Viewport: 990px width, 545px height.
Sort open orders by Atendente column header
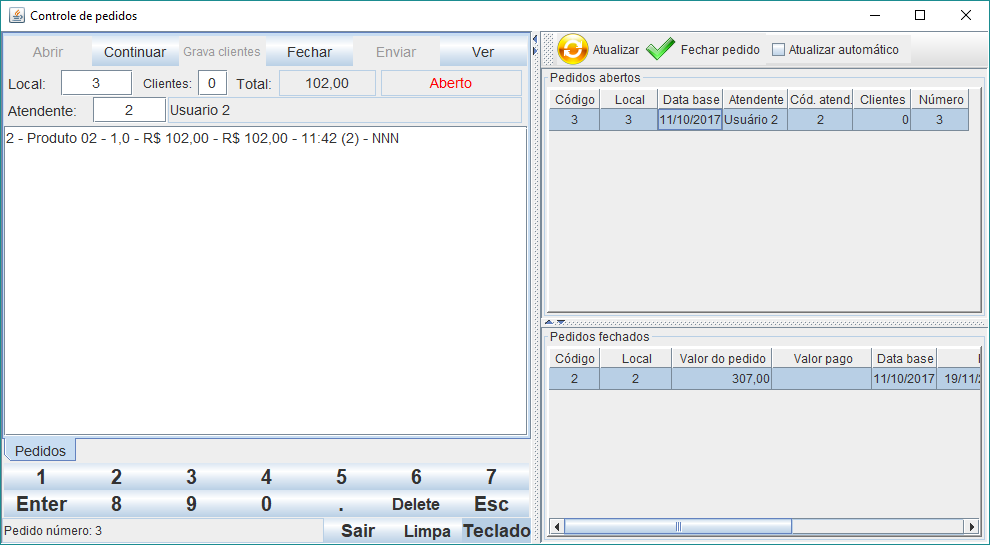pyautogui.click(x=755, y=99)
